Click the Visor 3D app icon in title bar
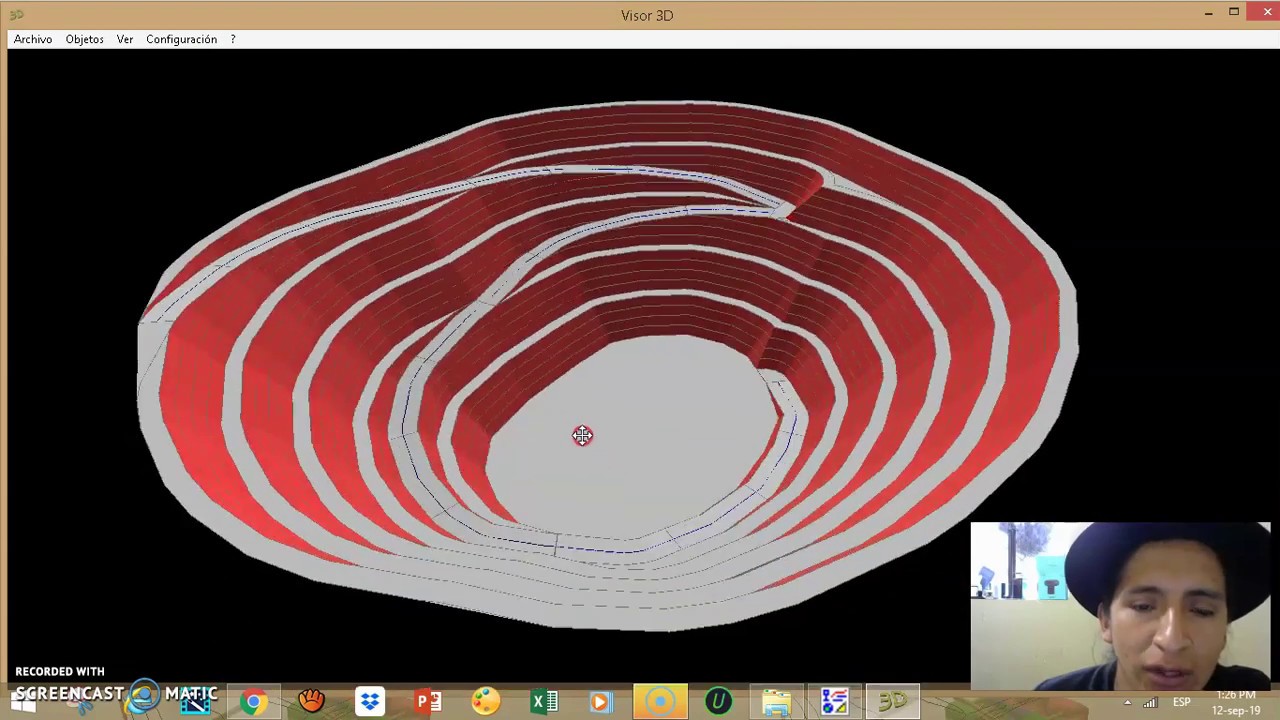1280x720 pixels. click(x=17, y=15)
